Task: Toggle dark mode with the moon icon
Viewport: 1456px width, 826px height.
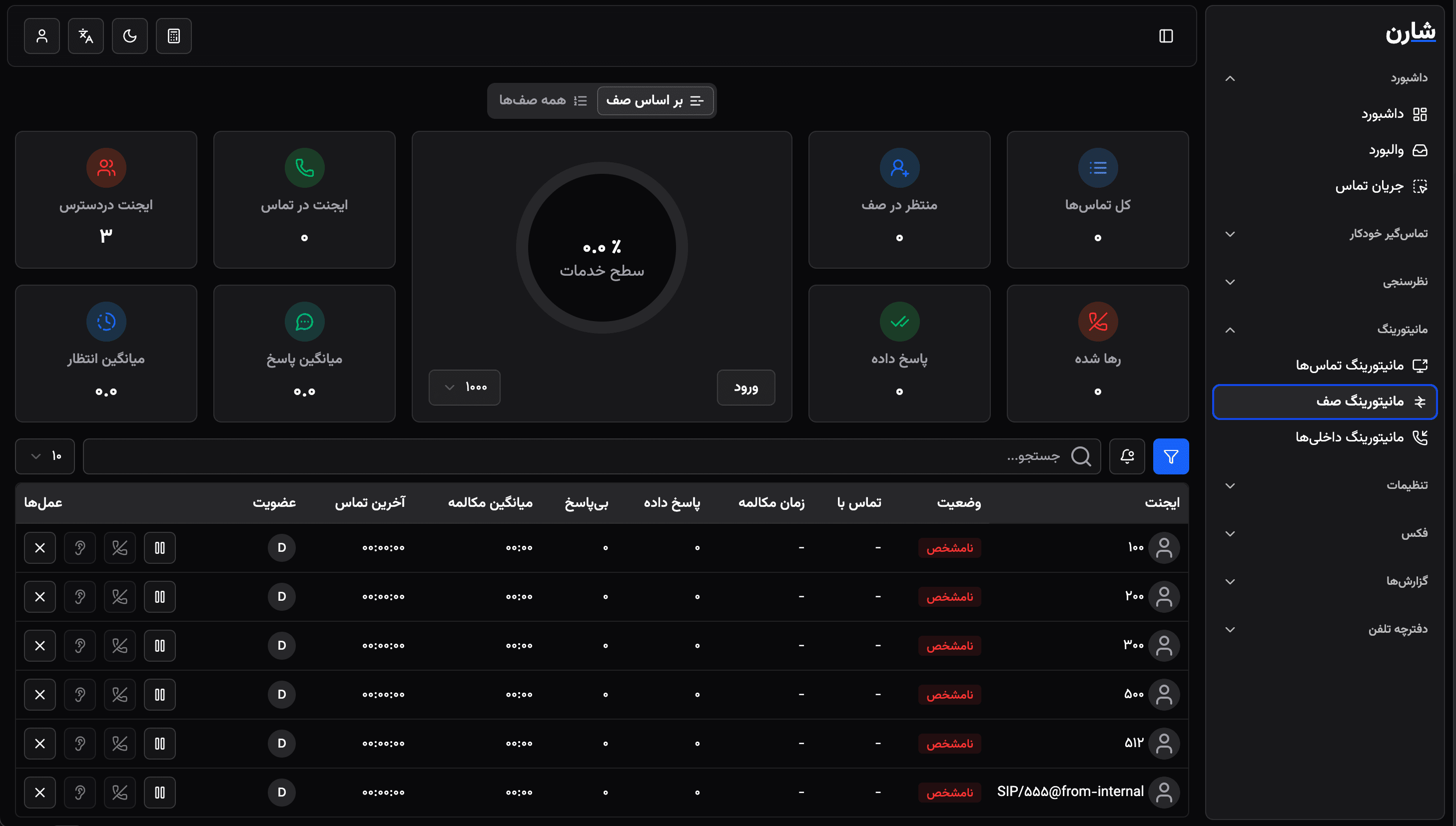Action: (130, 36)
